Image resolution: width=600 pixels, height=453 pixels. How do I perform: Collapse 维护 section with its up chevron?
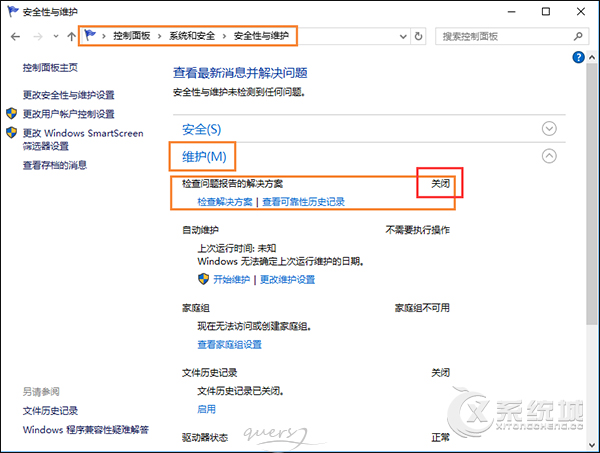(x=549, y=156)
